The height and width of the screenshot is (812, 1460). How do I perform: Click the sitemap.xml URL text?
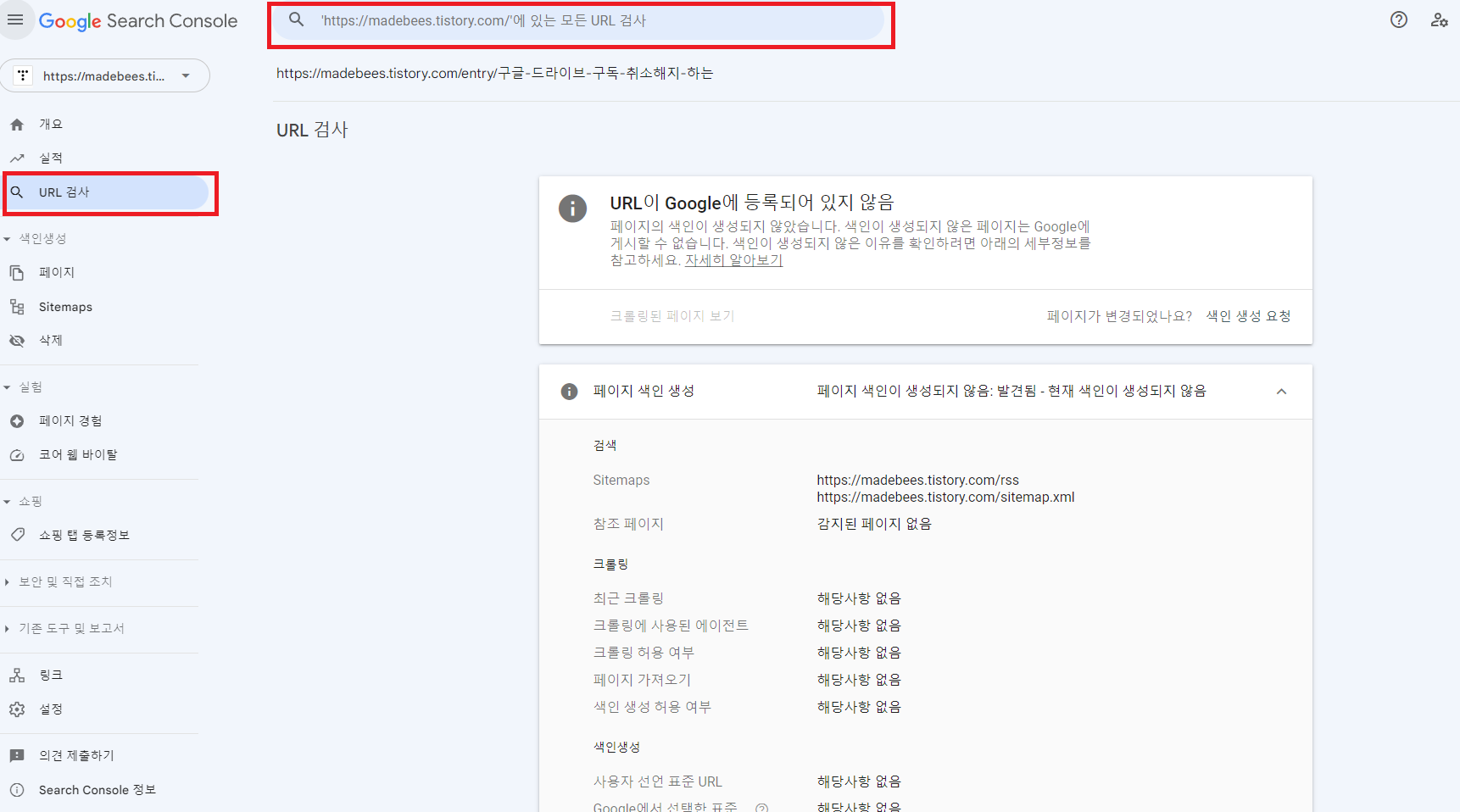click(x=945, y=498)
